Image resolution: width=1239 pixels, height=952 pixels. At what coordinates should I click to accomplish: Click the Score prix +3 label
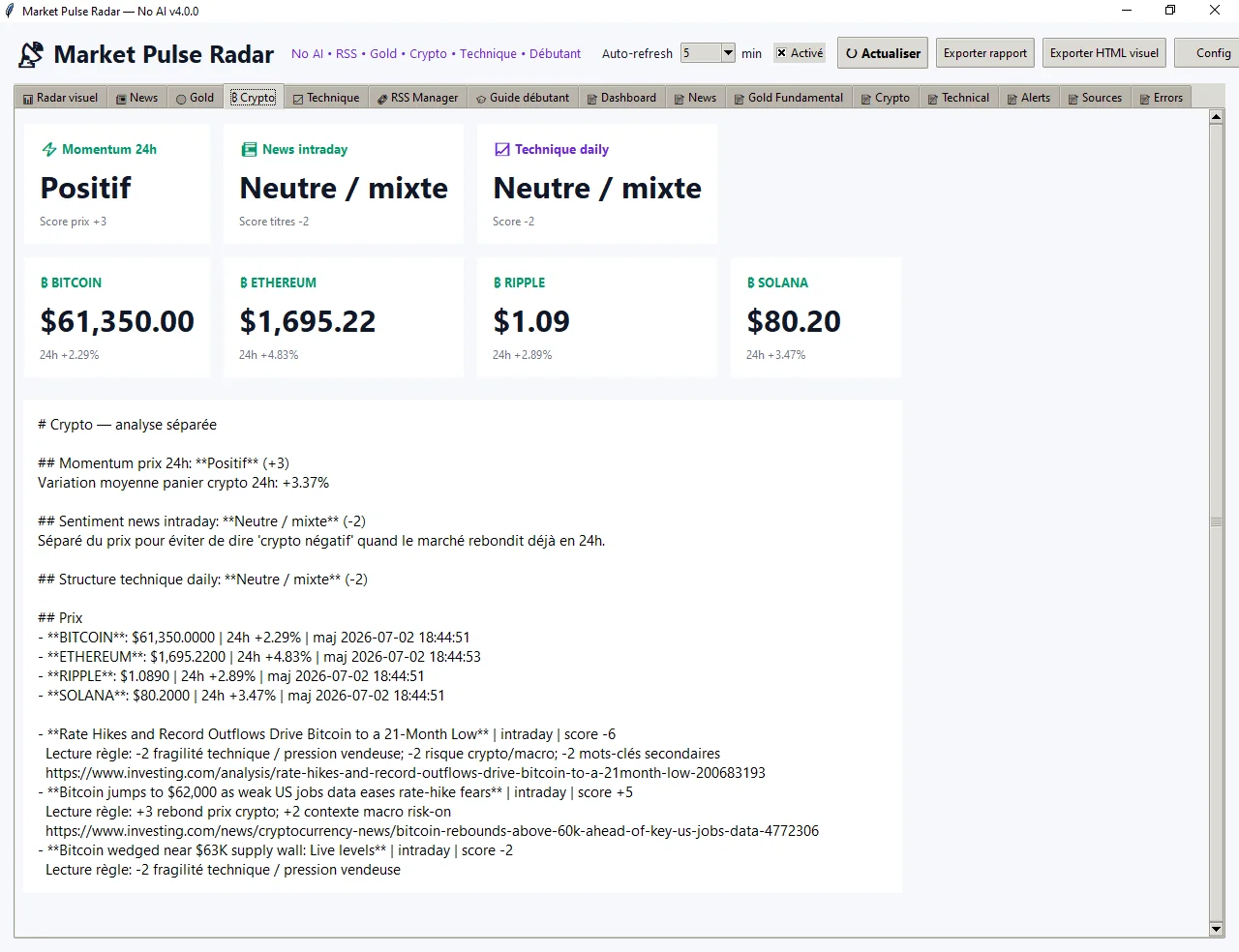(x=73, y=222)
